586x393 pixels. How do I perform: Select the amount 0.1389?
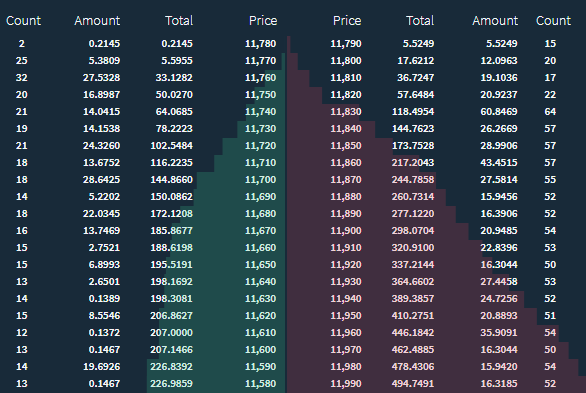(104, 298)
